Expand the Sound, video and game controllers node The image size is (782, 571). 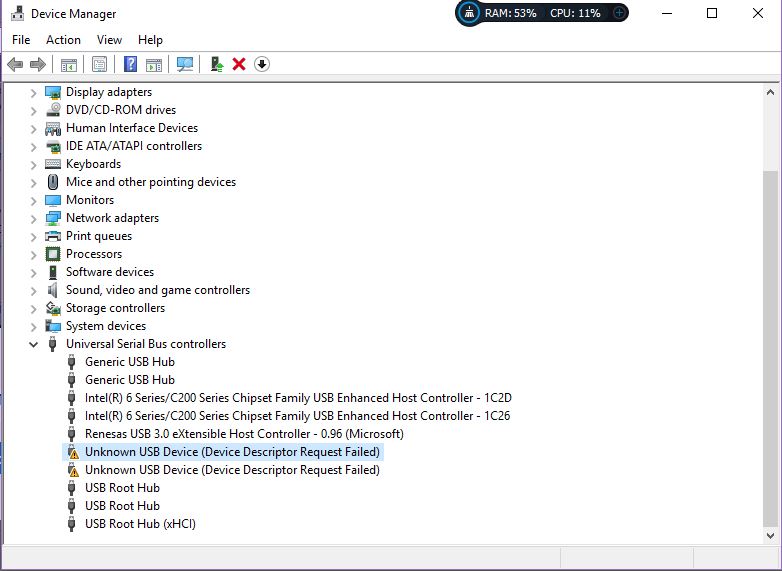[33, 291]
